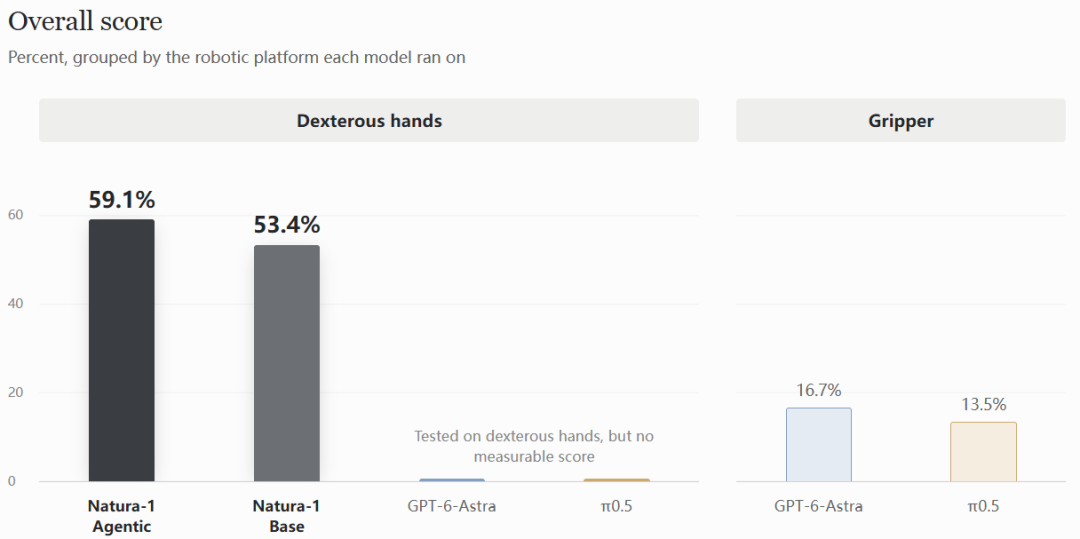Click the Natura-1 Base axis label
Image resolution: width=1080 pixels, height=539 pixels.
(x=287, y=516)
